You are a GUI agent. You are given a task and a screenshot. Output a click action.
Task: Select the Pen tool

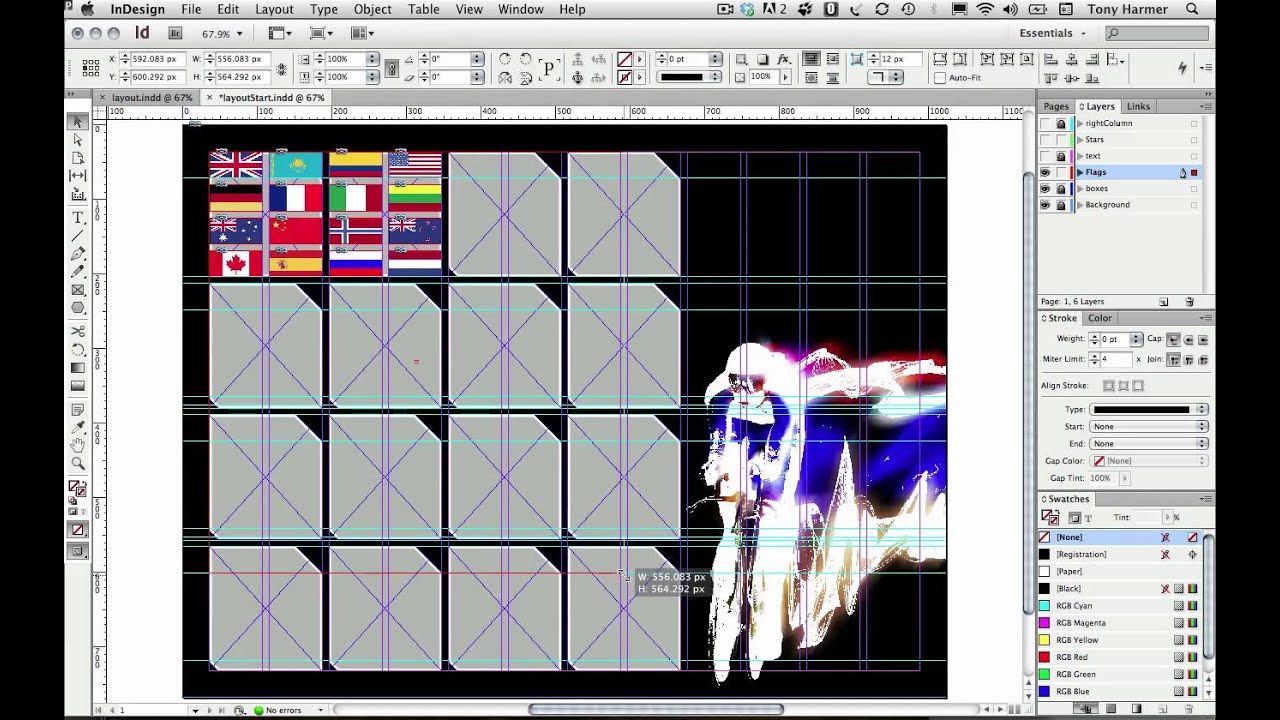78,254
